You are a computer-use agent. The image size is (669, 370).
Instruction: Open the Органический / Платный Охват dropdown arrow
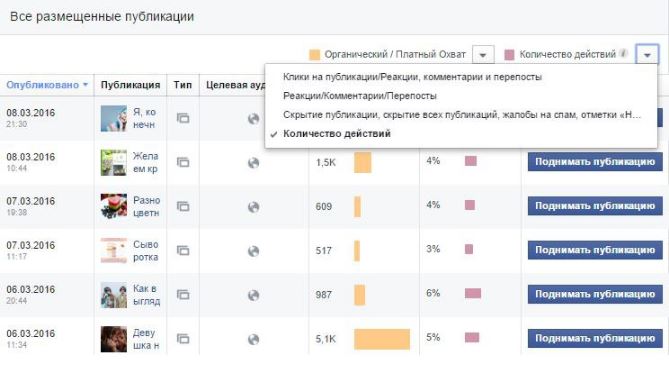pyautogui.click(x=483, y=55)
